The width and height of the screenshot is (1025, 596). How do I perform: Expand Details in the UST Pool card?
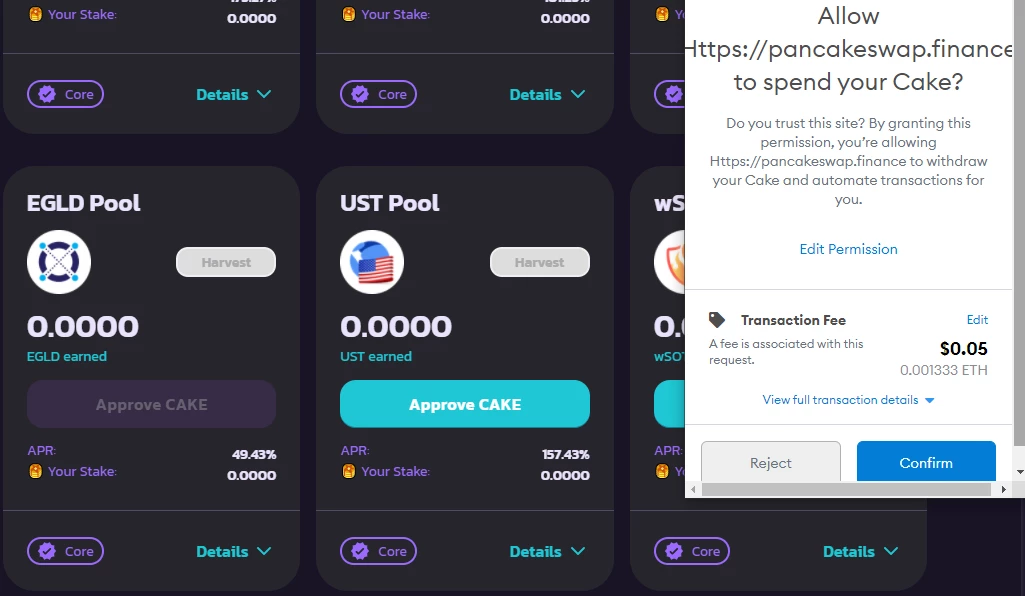click(547, 552)
